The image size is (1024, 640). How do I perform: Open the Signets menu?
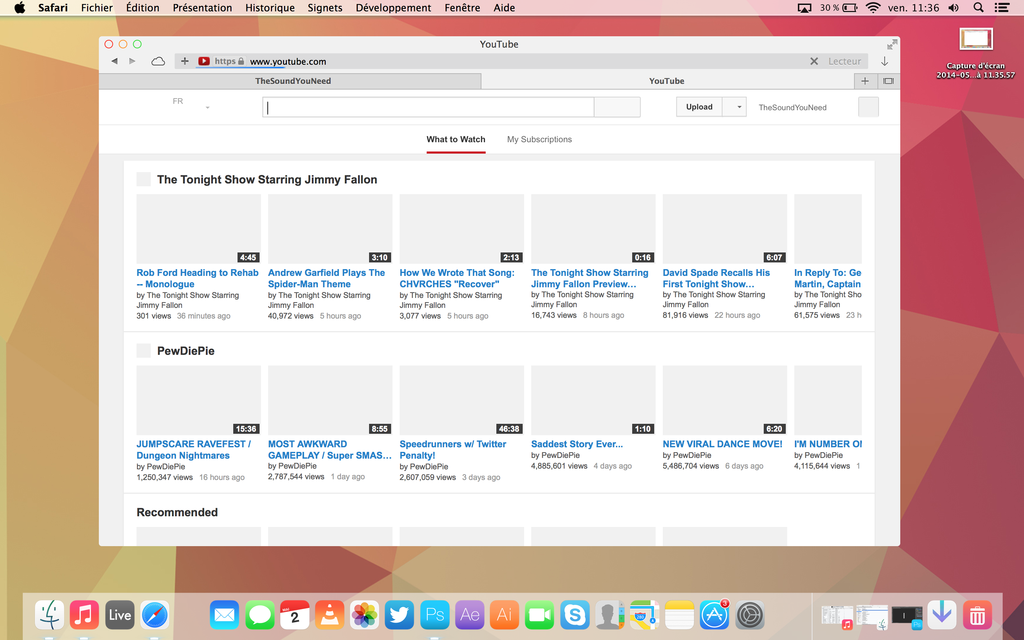click(x=325, y=8)
